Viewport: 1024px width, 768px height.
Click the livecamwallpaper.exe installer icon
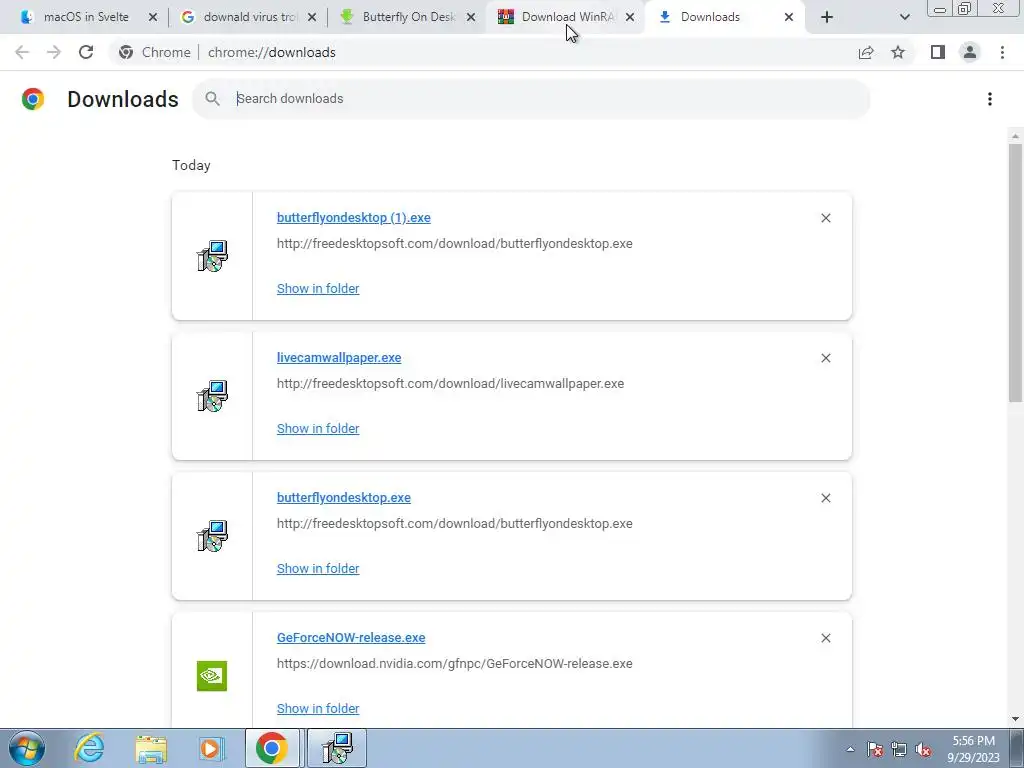pos(212,396)
